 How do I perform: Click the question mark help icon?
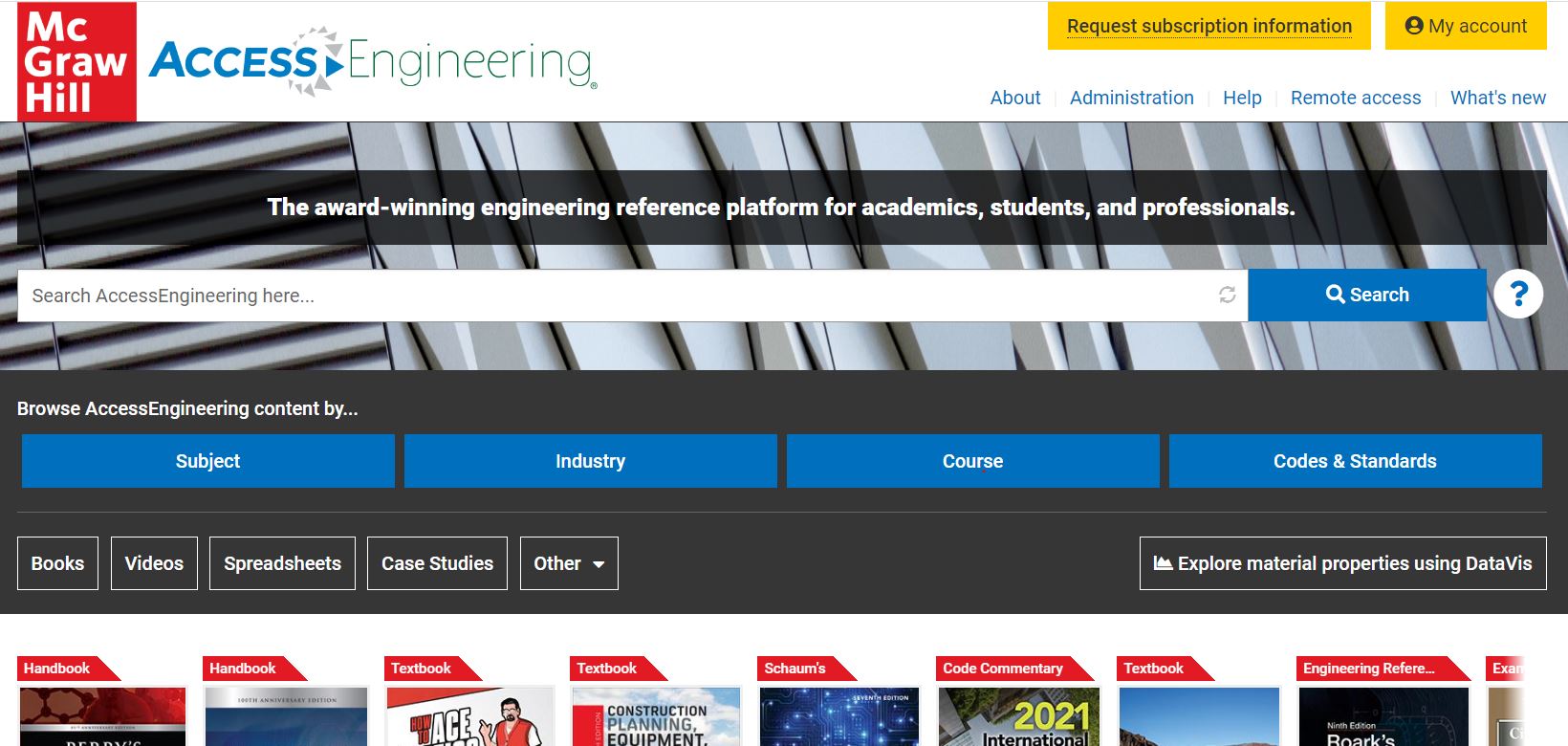[1518, 295]
